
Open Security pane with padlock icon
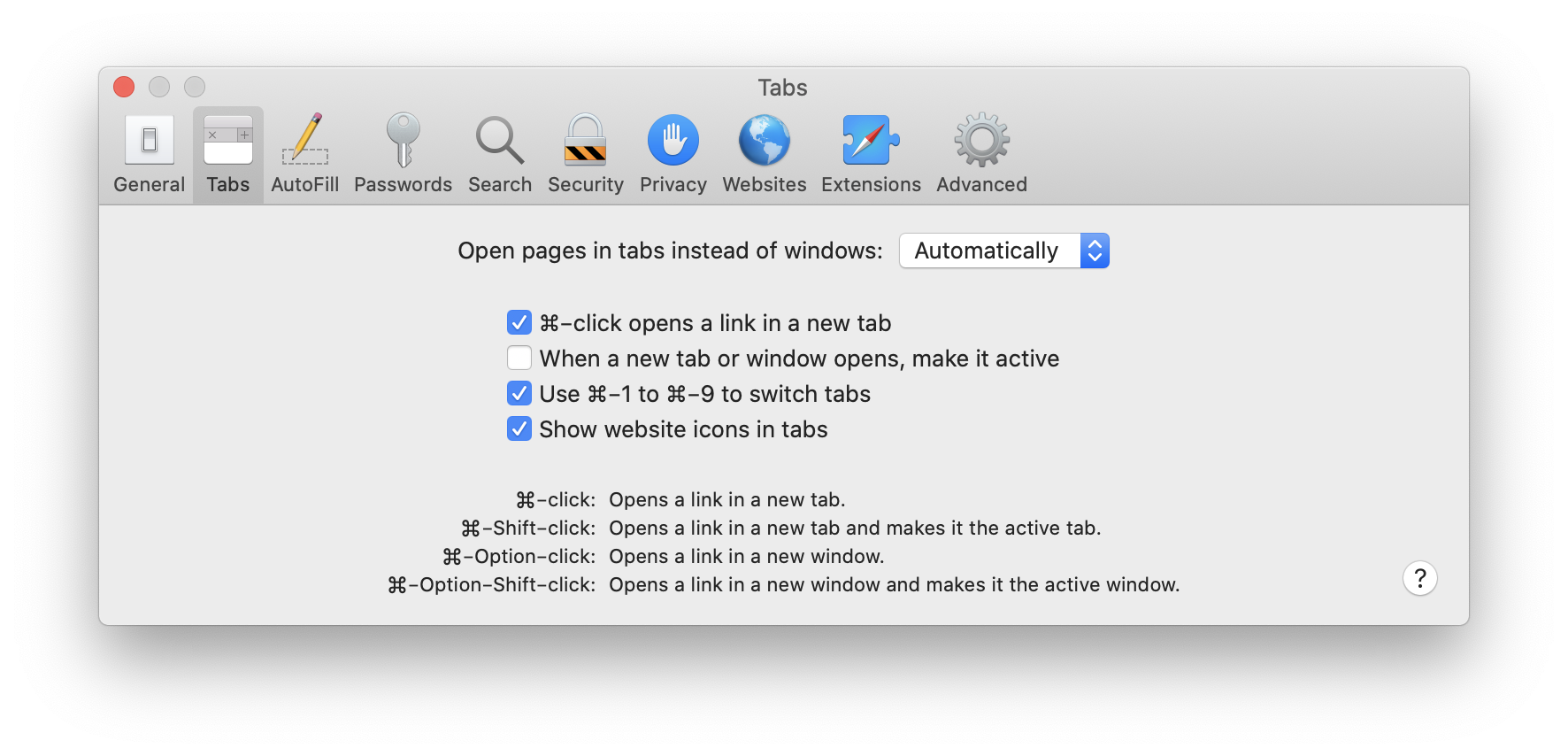[585, 155]
